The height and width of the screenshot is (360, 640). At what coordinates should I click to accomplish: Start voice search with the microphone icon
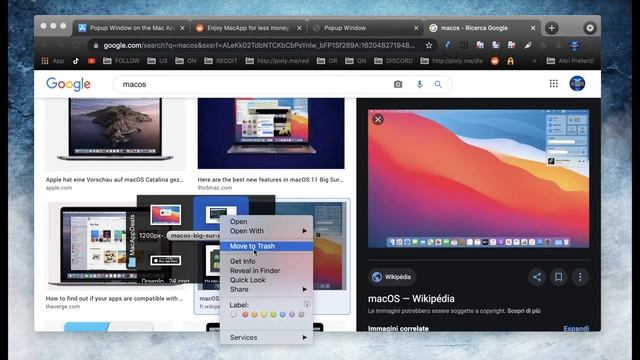[x=419, y=84]
